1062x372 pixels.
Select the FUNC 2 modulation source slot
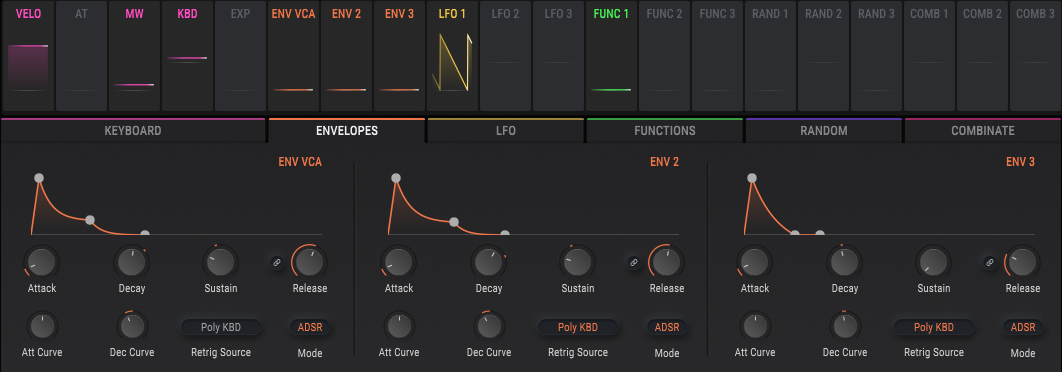point(664,56)
